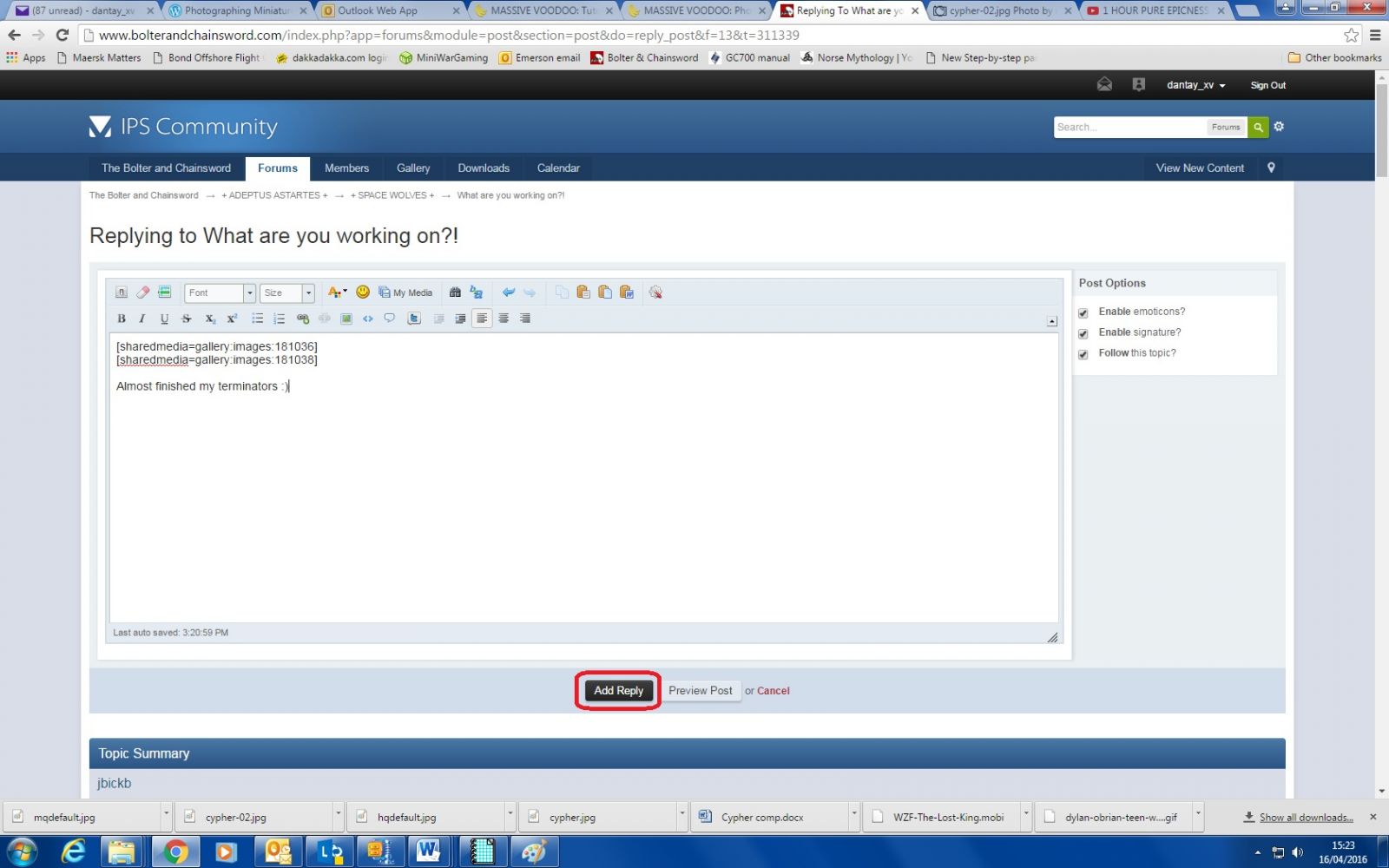The height and width of the screenshot is (868, 1389).
Task: Toggle bold formatting in the editor
Action: tap(122, 319)
